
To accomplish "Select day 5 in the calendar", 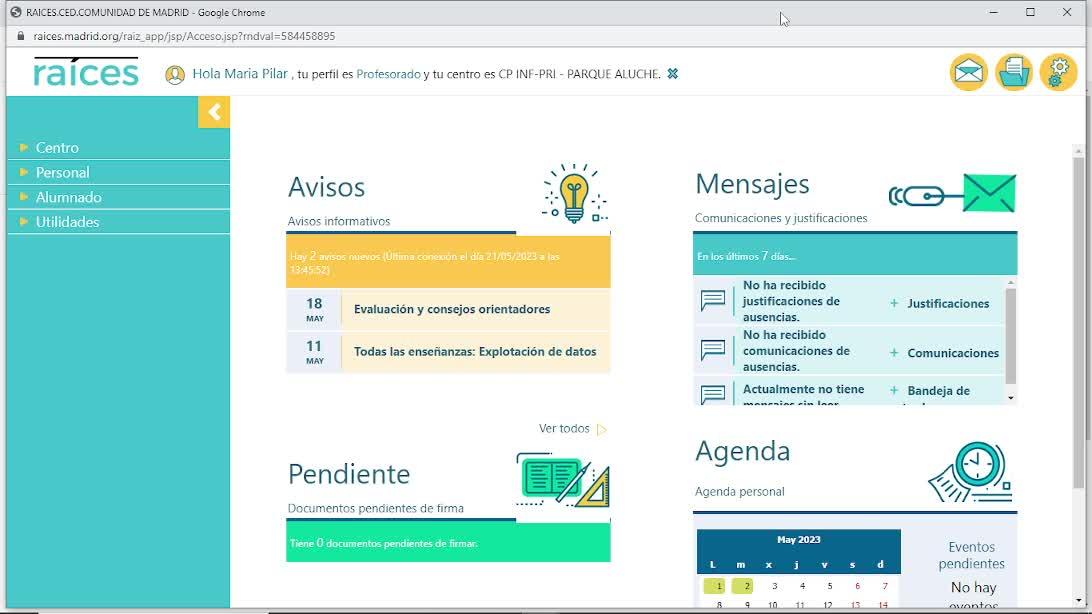I will coord(829,586).
